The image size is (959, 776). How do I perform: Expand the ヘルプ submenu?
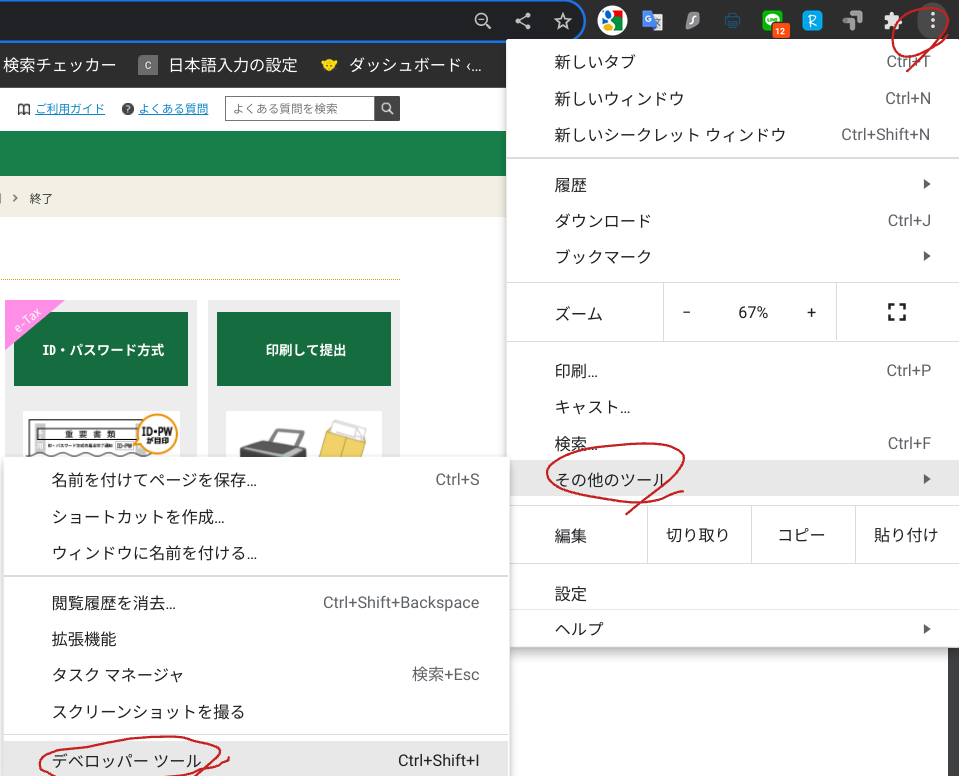(733, 629)
